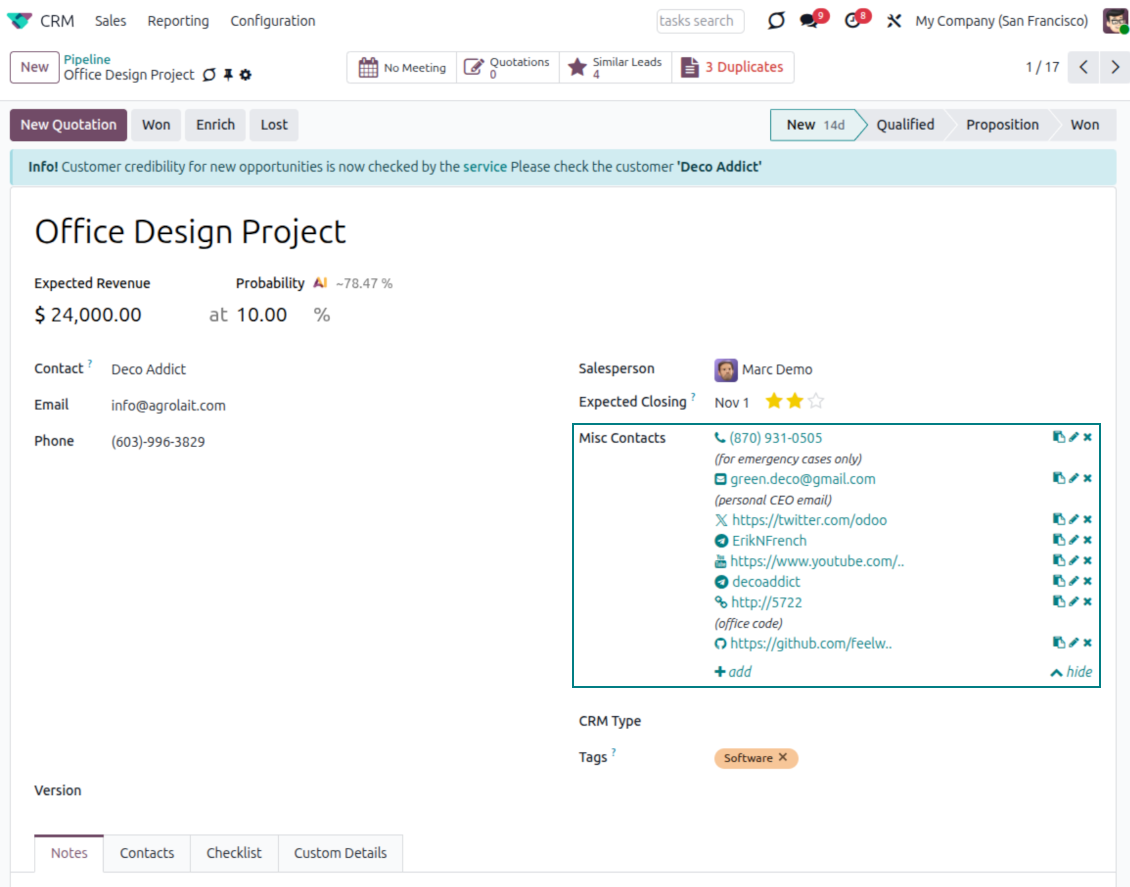1130x887 pixels.
Task: Collapse Misc Contacts with hide
Action: point(1071,672)
